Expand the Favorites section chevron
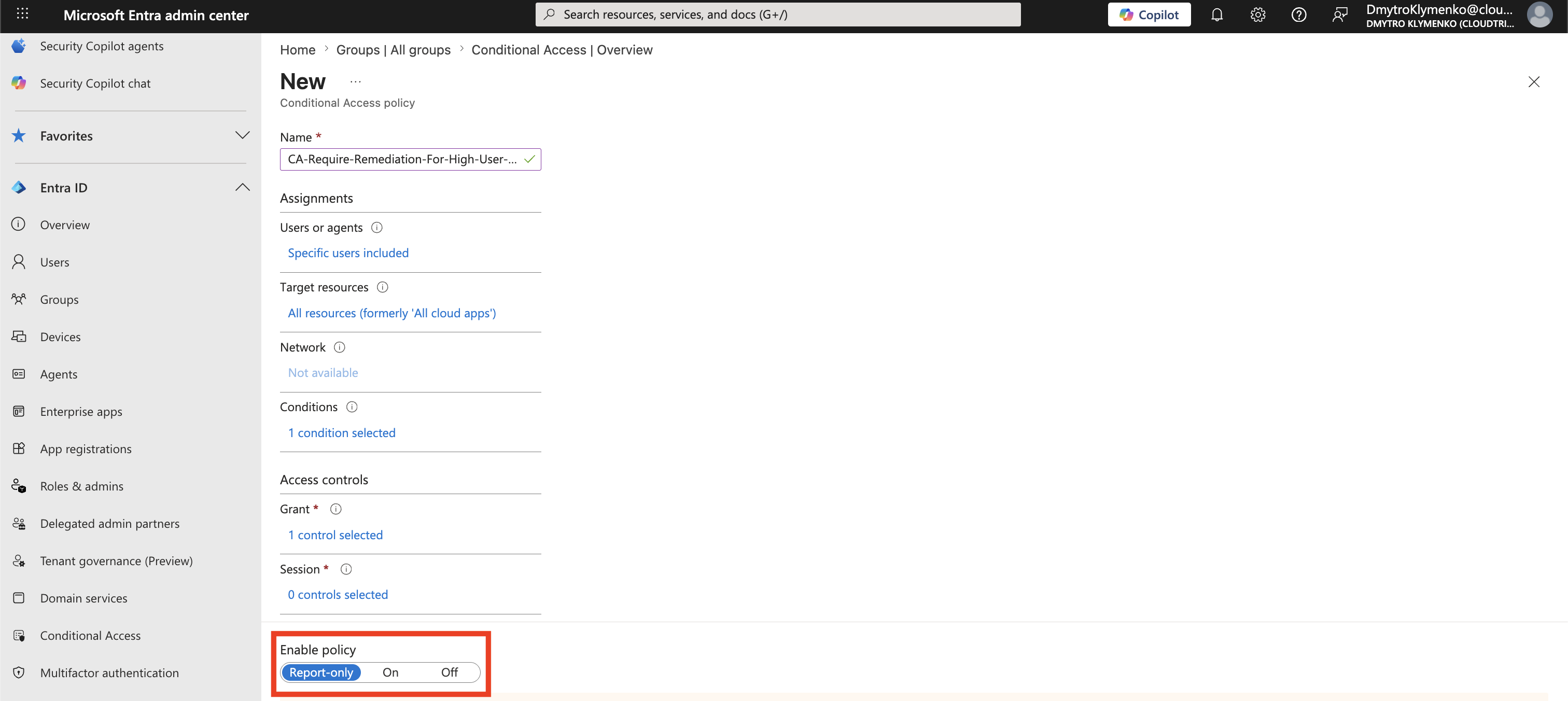The width and height of the screenshot is (1568, 701). pos(242,135)
